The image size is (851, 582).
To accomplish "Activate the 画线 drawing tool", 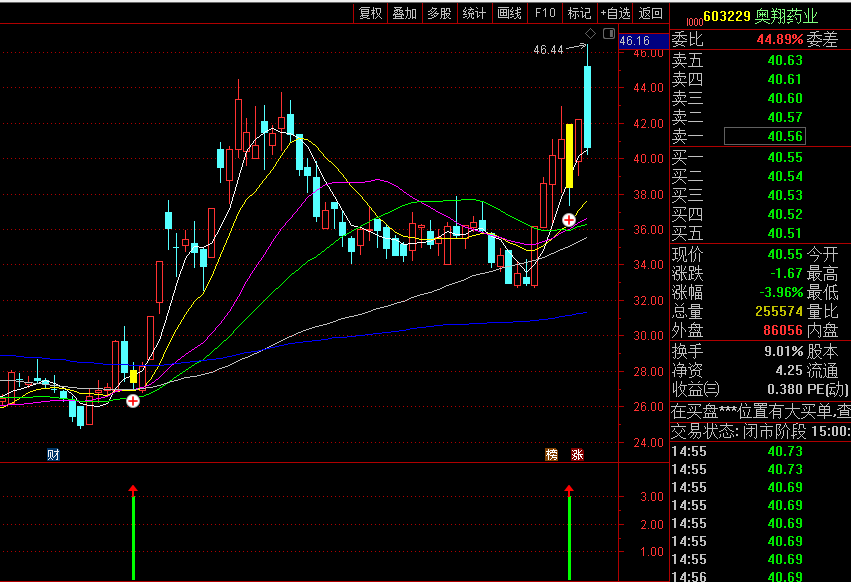I will click(x=510, y=13).
